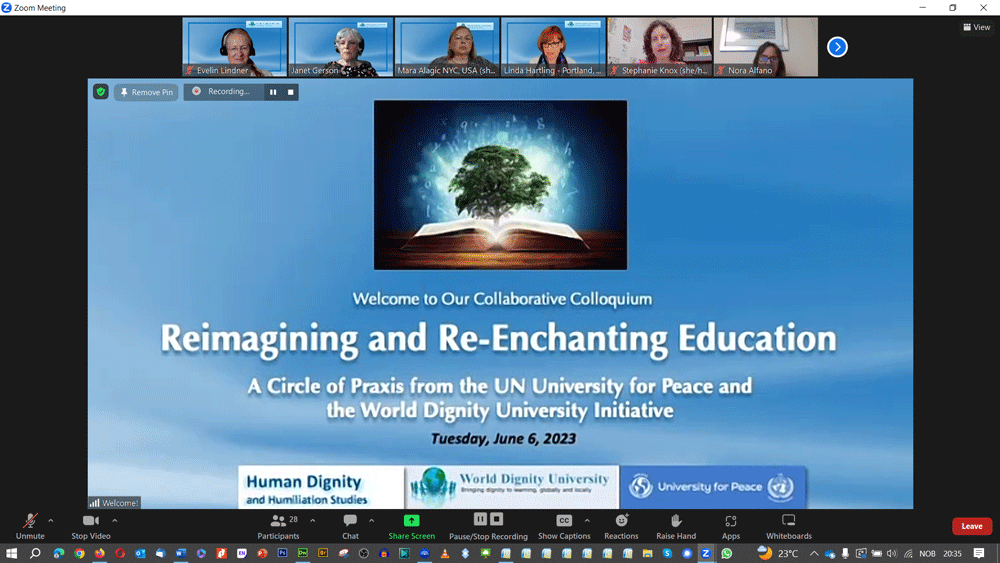Open Firefox from taskbar

99,553
